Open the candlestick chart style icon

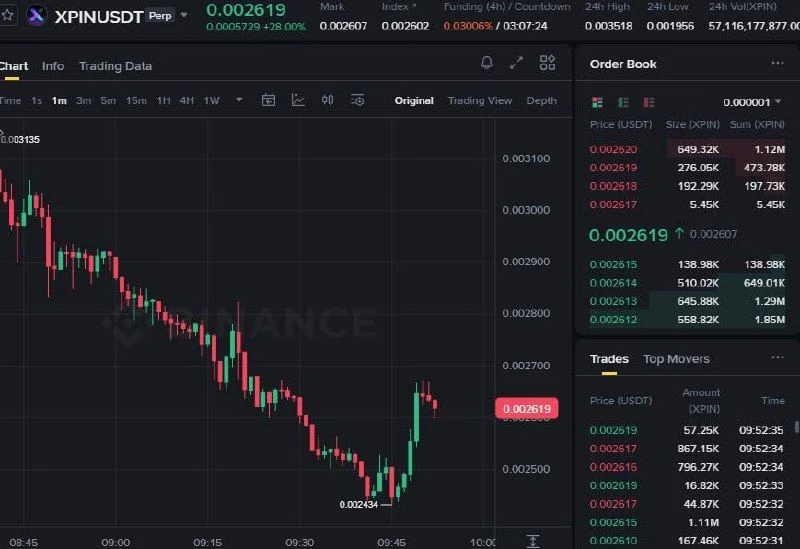[x=328, y=100]
